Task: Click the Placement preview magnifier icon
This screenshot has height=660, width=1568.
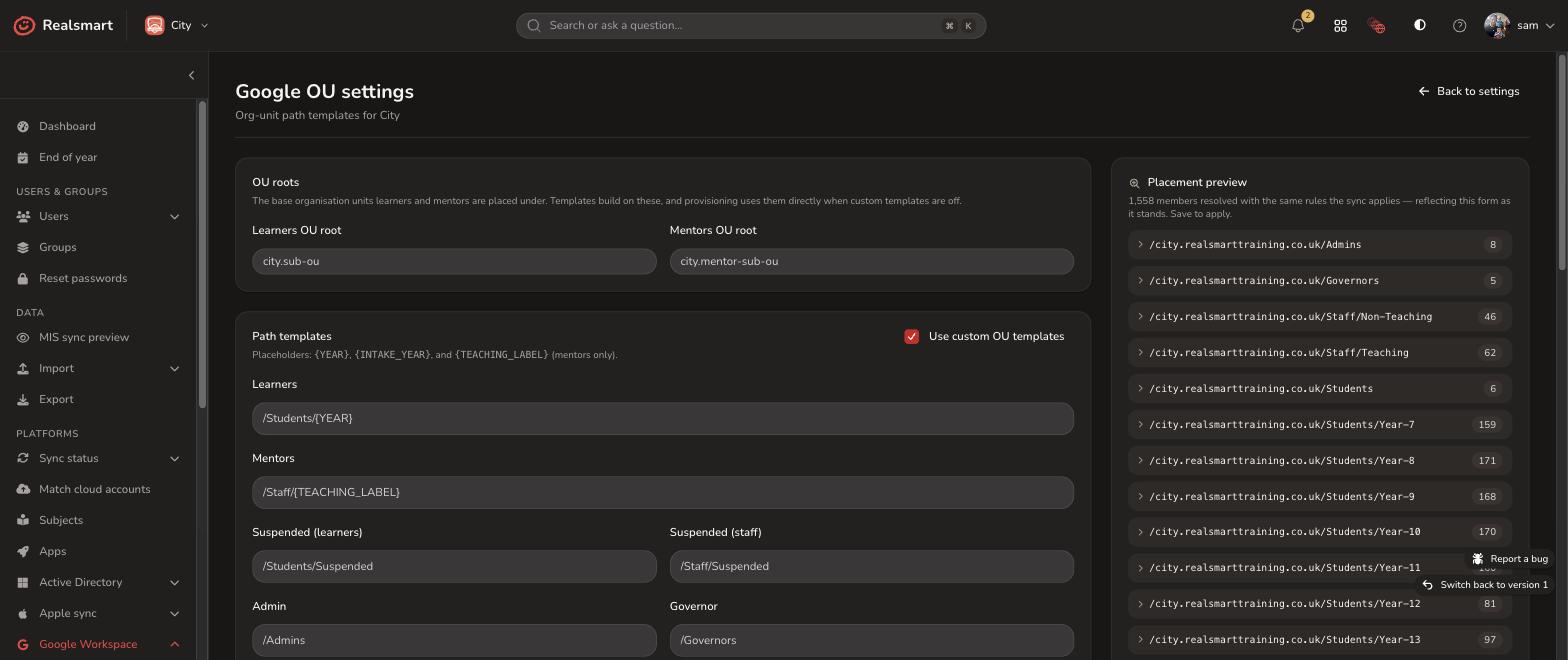Action: click(1134, 183)
